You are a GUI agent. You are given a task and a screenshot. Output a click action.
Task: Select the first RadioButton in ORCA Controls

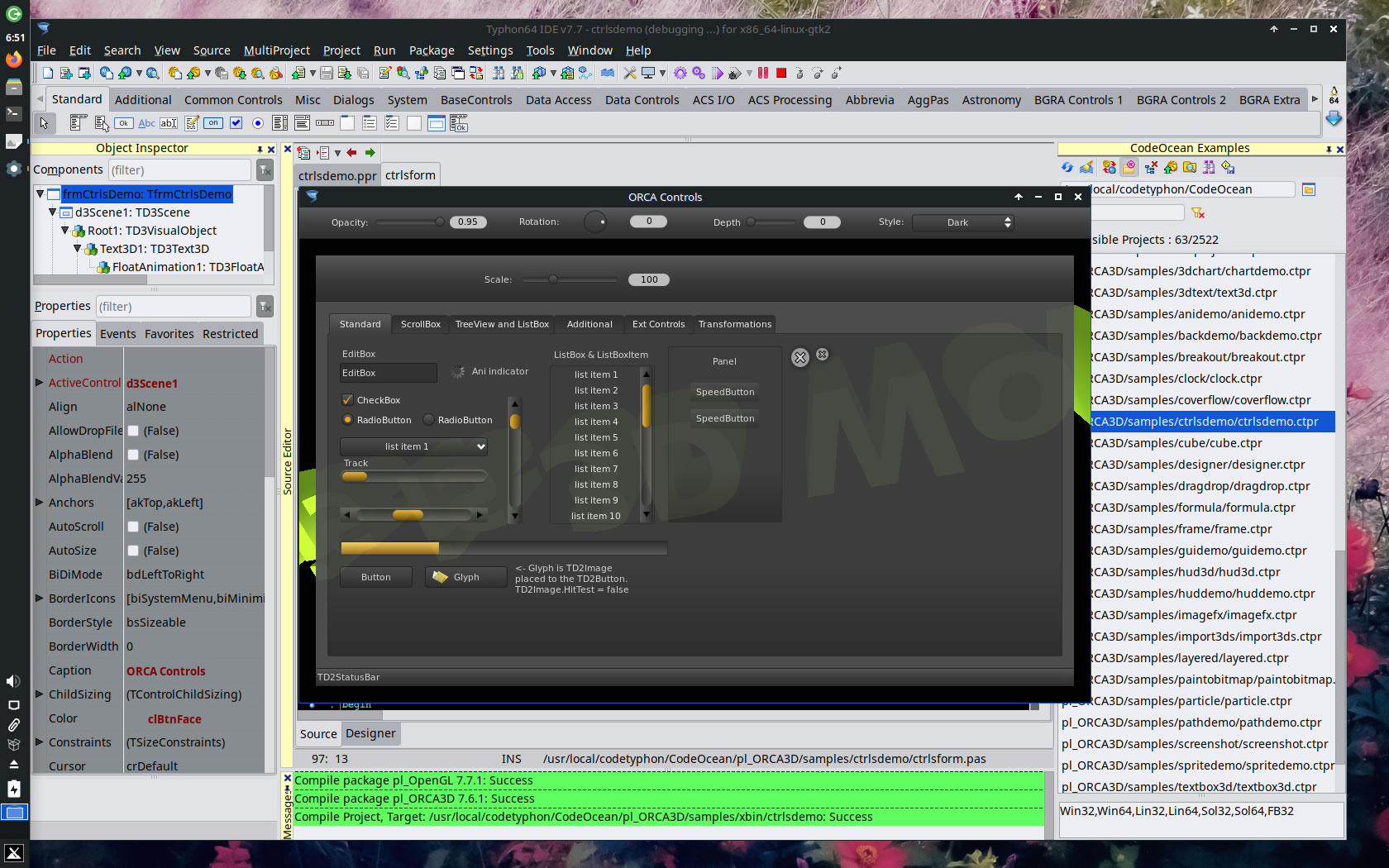348,420
